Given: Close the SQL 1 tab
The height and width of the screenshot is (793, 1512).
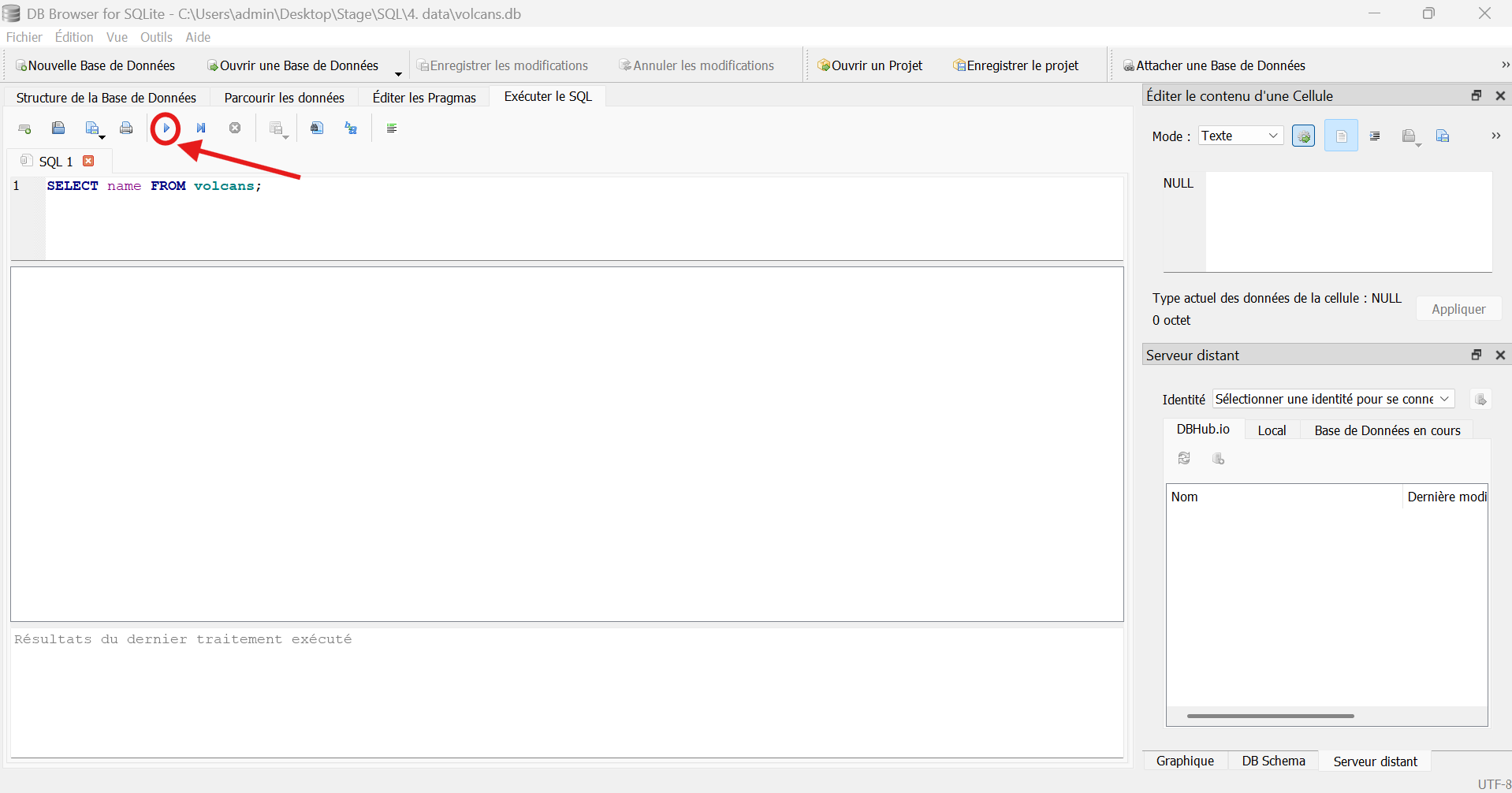Looking at the screenshot, I should (89, 160).
